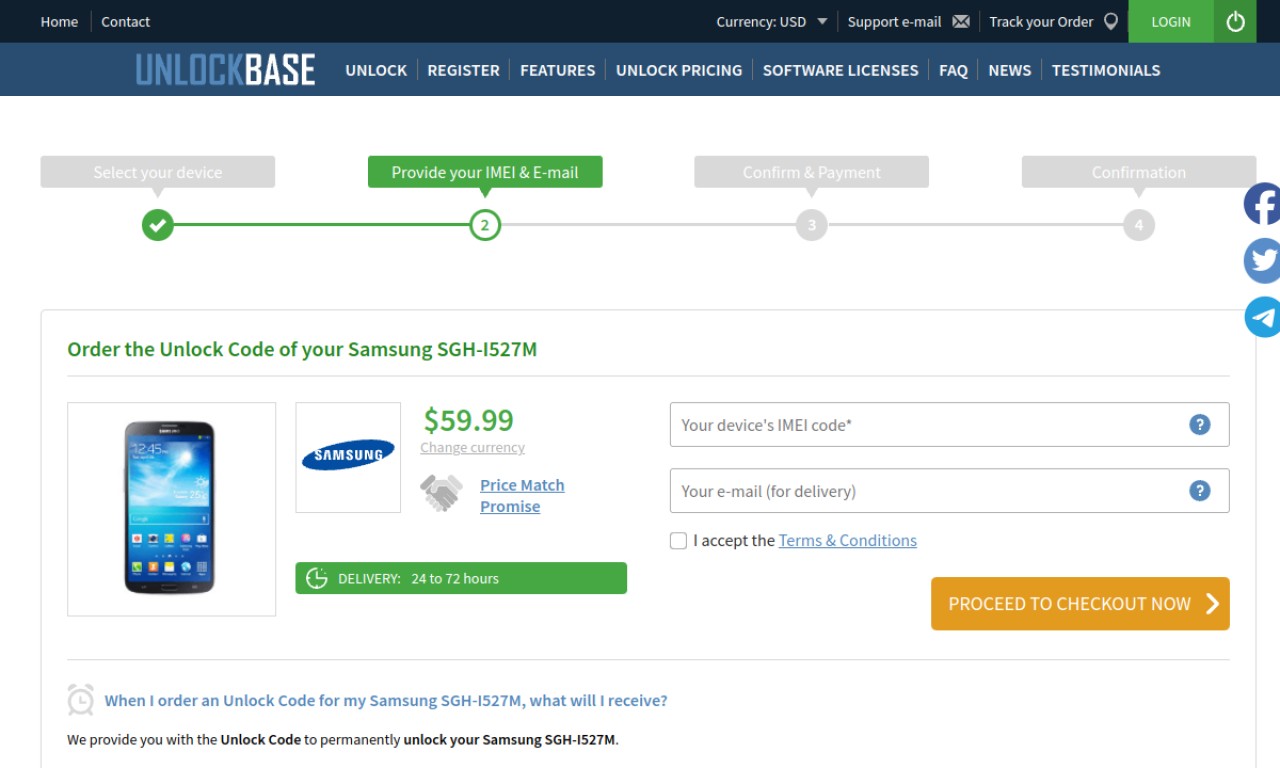Open the Twitter share icon
The image size is (1280, 768).
click(x=1262, y=261)
